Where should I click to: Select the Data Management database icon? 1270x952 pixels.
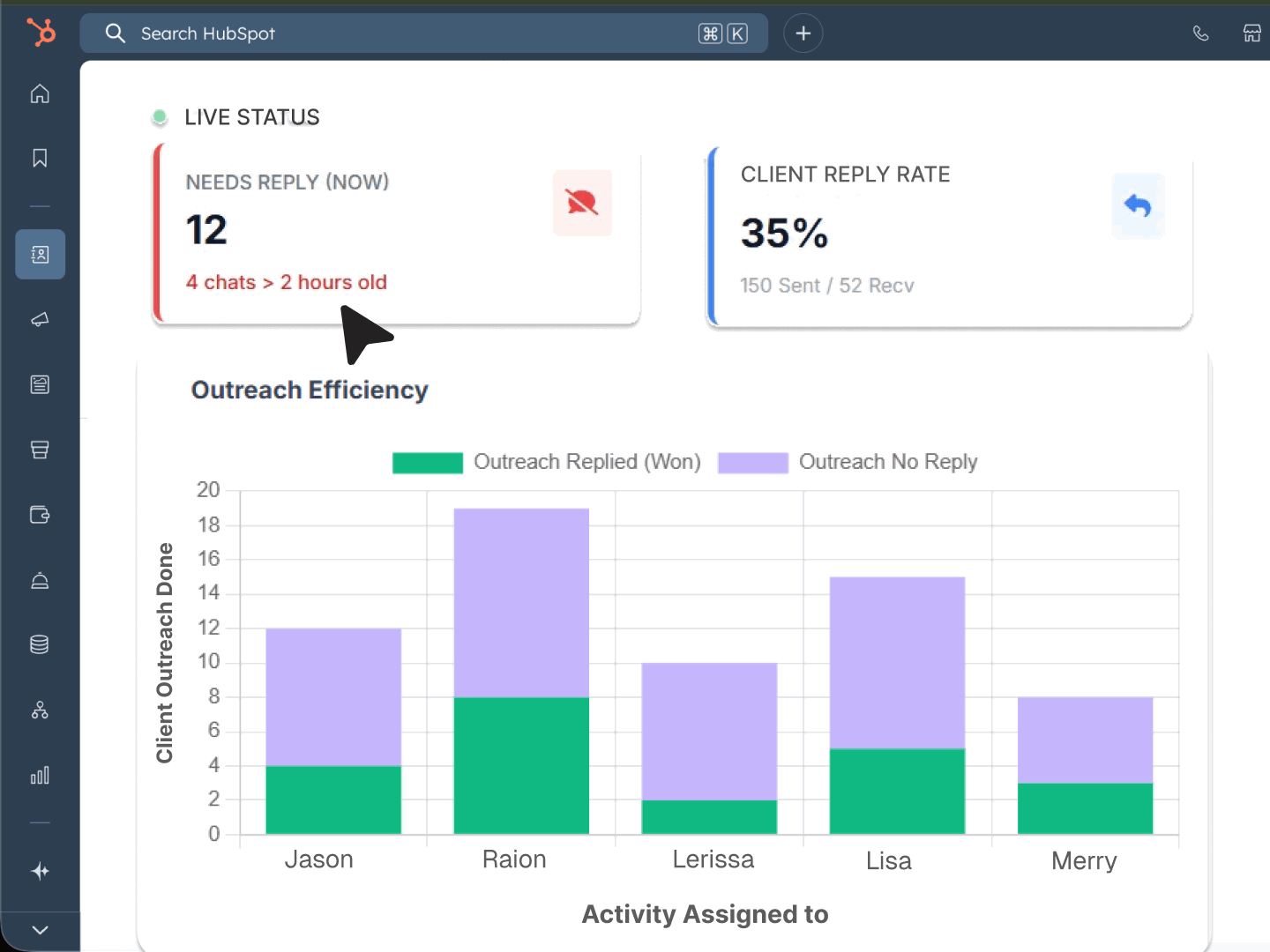(40, 644)
